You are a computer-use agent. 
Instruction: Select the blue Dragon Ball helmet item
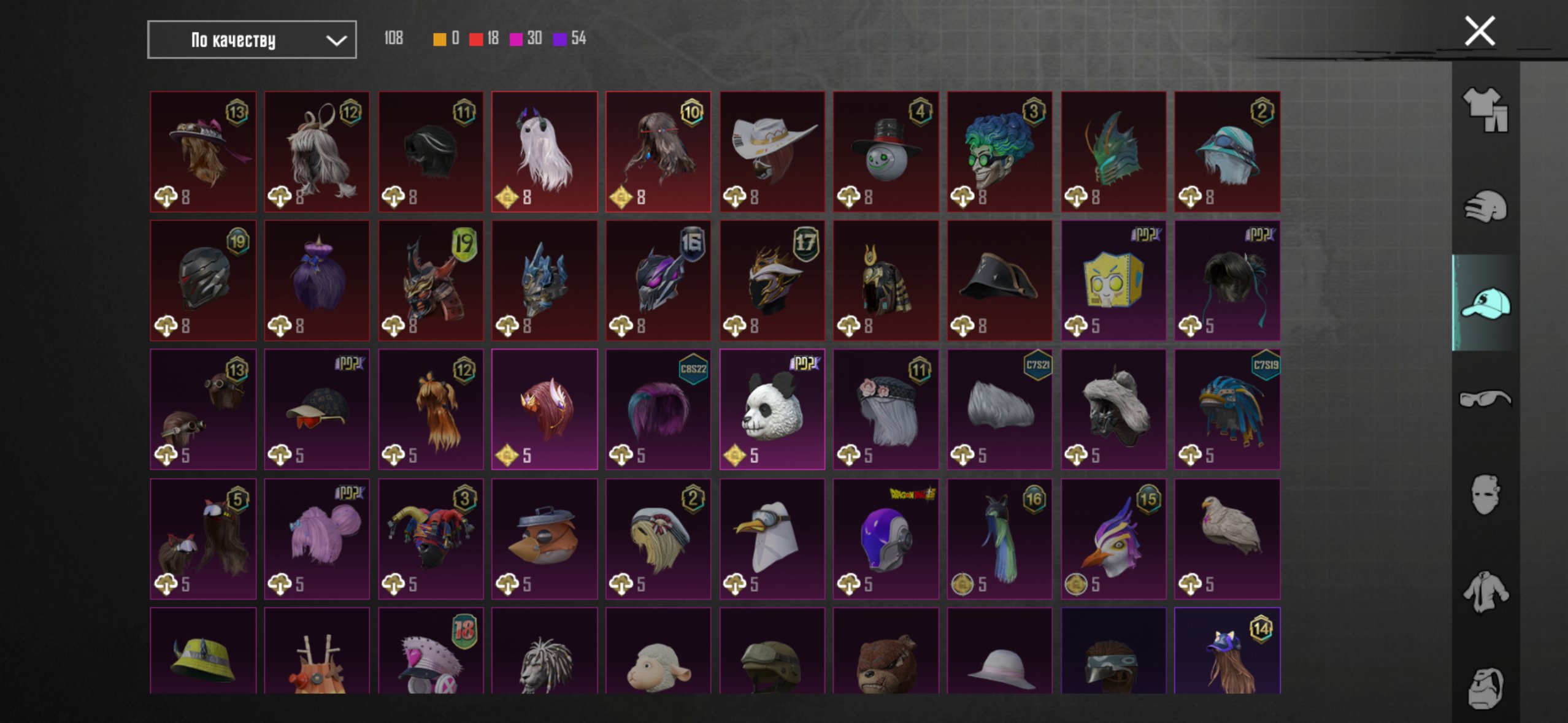click(x=886, y=538)
